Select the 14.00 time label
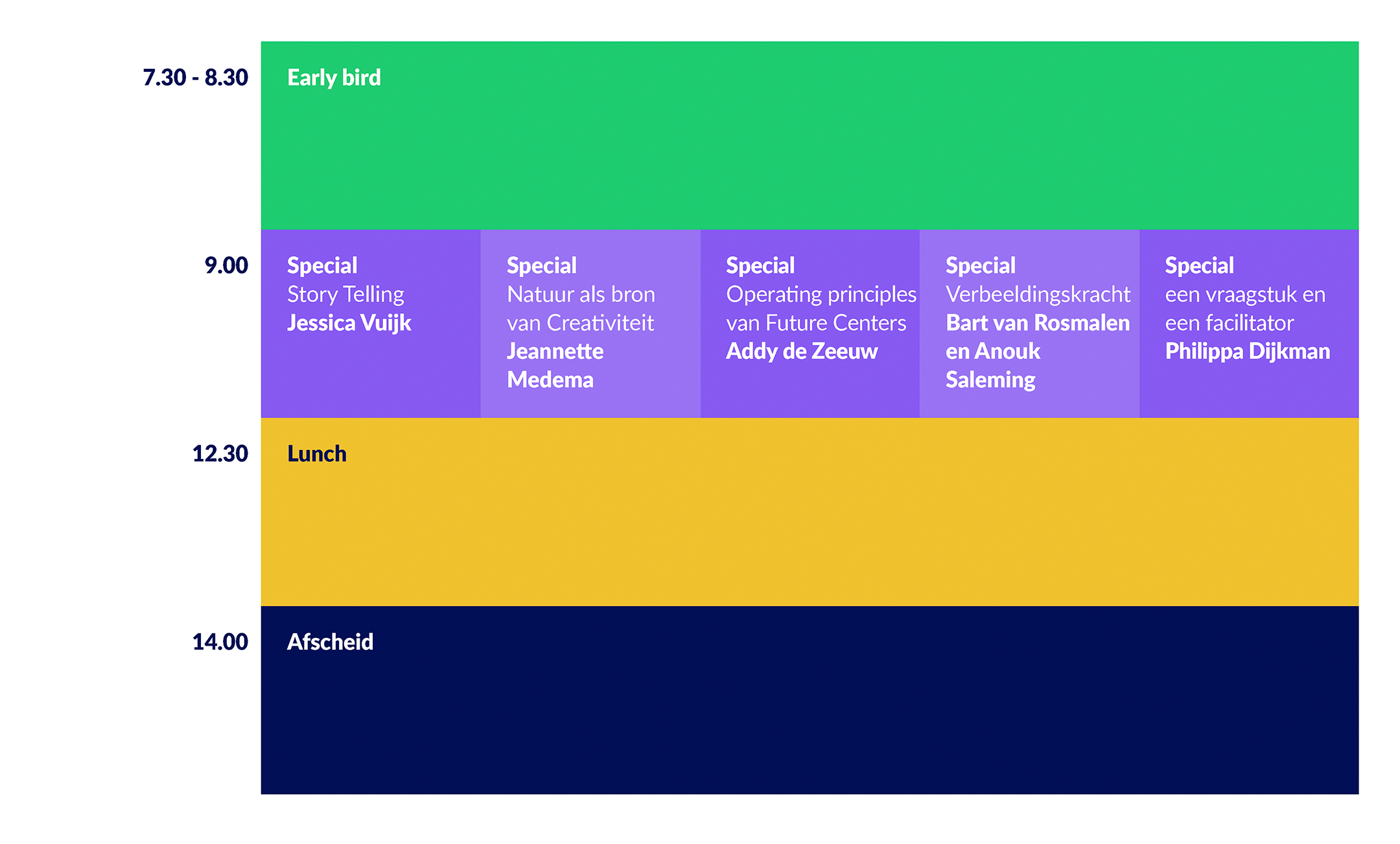Viewport: 1400px width, 844px height. click(220, 642)
